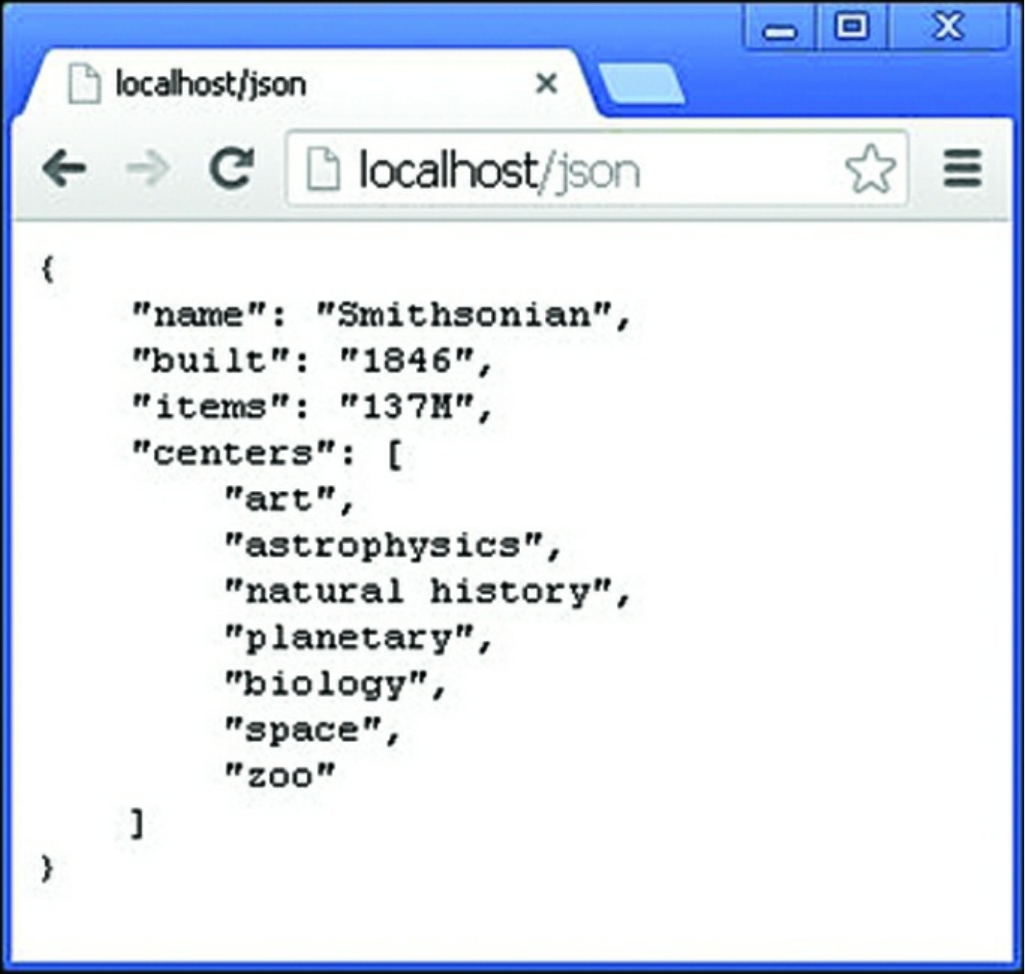
Task: Reload the localhost/json page
Action: [231, 168]
